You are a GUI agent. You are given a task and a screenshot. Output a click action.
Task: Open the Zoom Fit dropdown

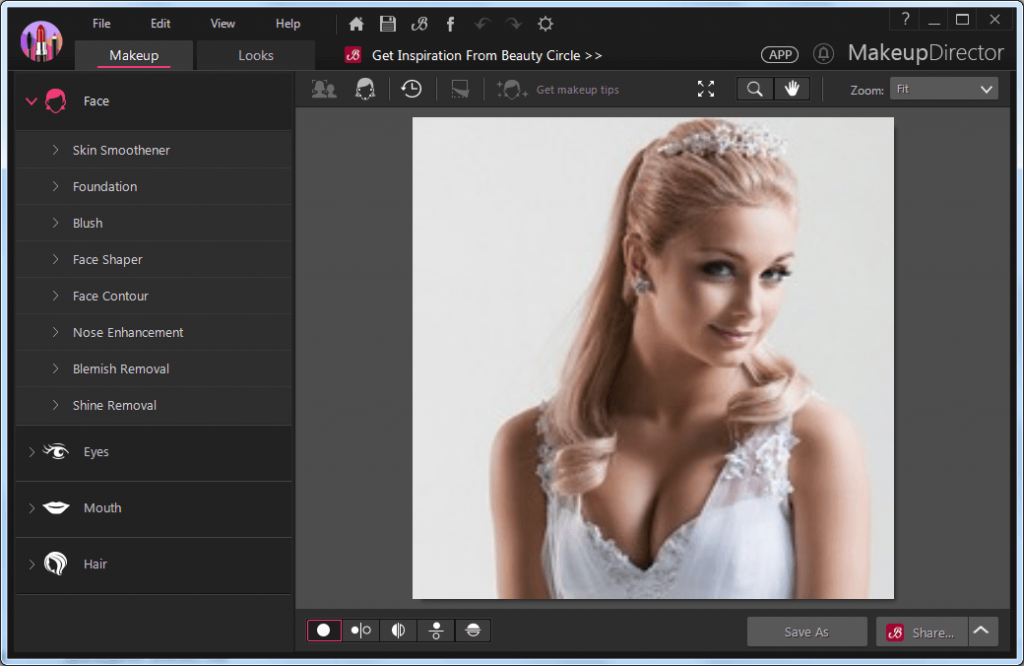944,89
